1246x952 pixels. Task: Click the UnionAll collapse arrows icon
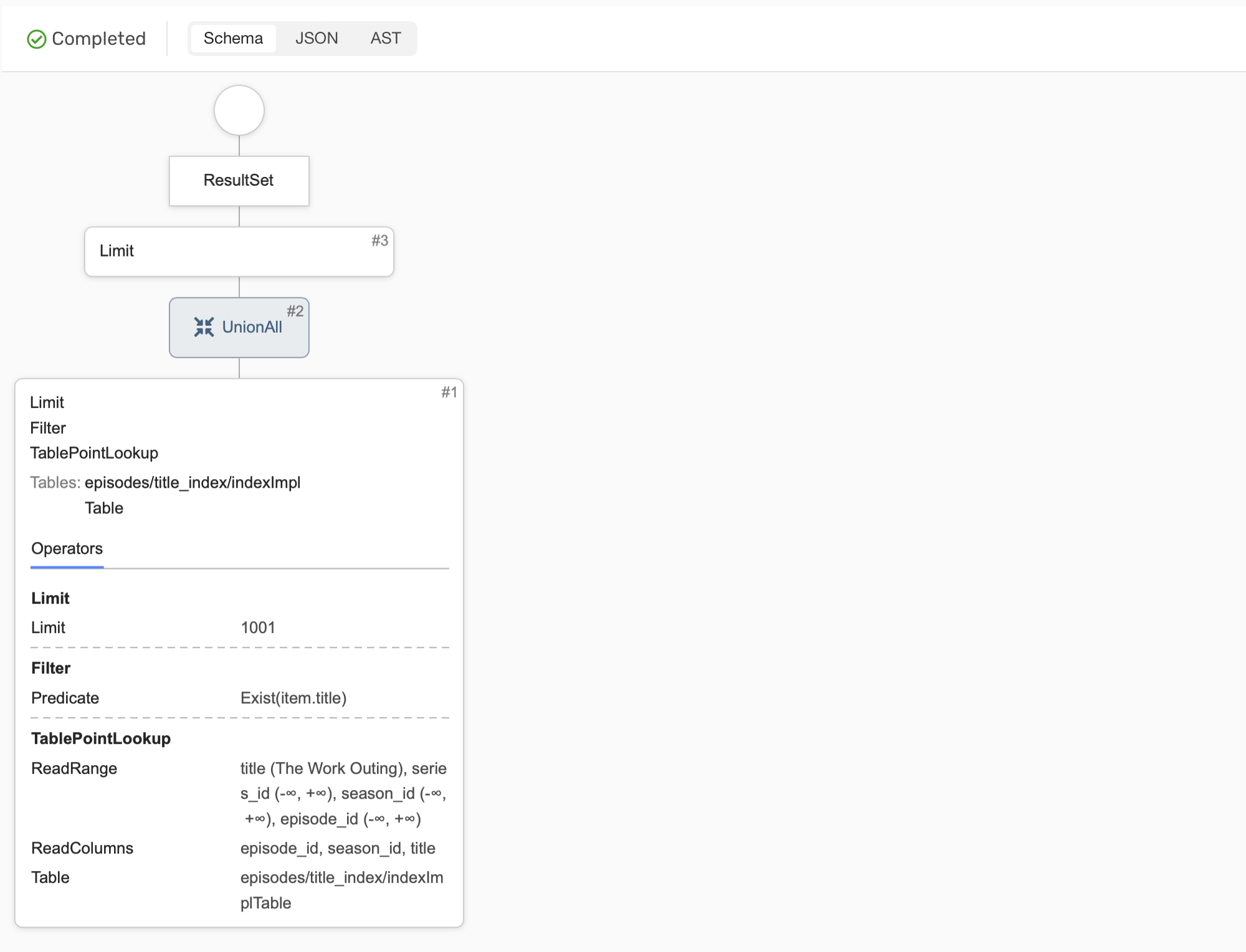coord(204,327)
